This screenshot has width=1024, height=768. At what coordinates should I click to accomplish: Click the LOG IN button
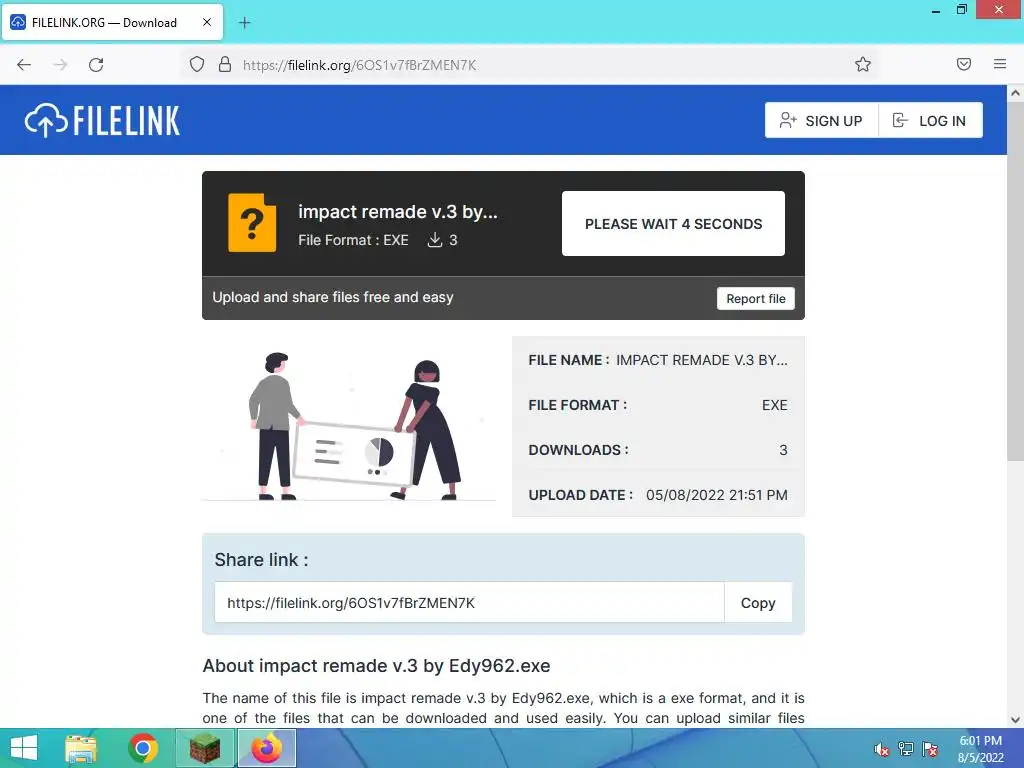[x=931, y=120]
